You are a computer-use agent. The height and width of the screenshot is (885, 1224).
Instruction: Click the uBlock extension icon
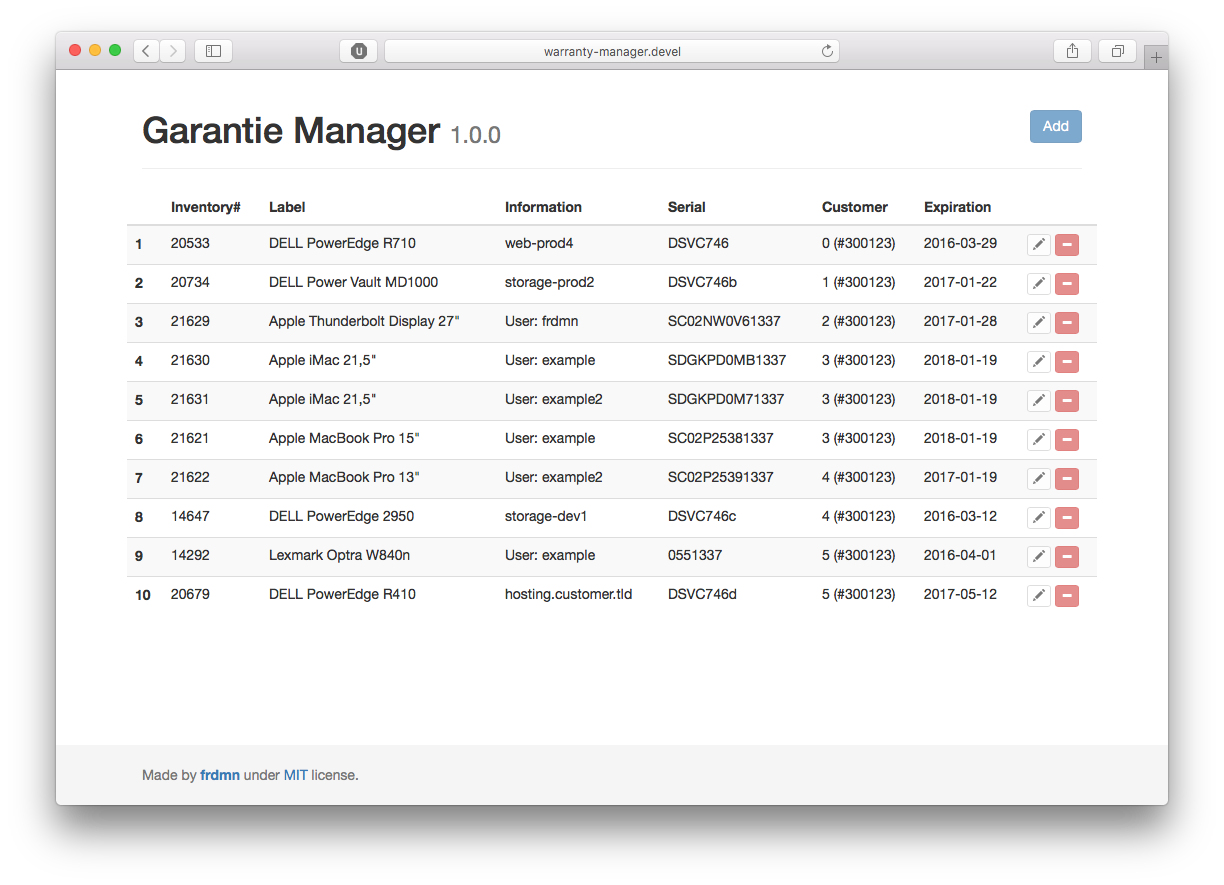(x=358, y=50)
